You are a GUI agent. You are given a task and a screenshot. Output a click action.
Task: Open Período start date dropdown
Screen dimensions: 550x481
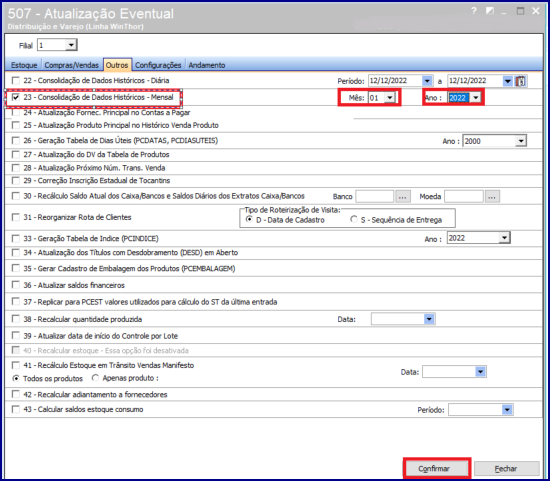click(427, 81)
